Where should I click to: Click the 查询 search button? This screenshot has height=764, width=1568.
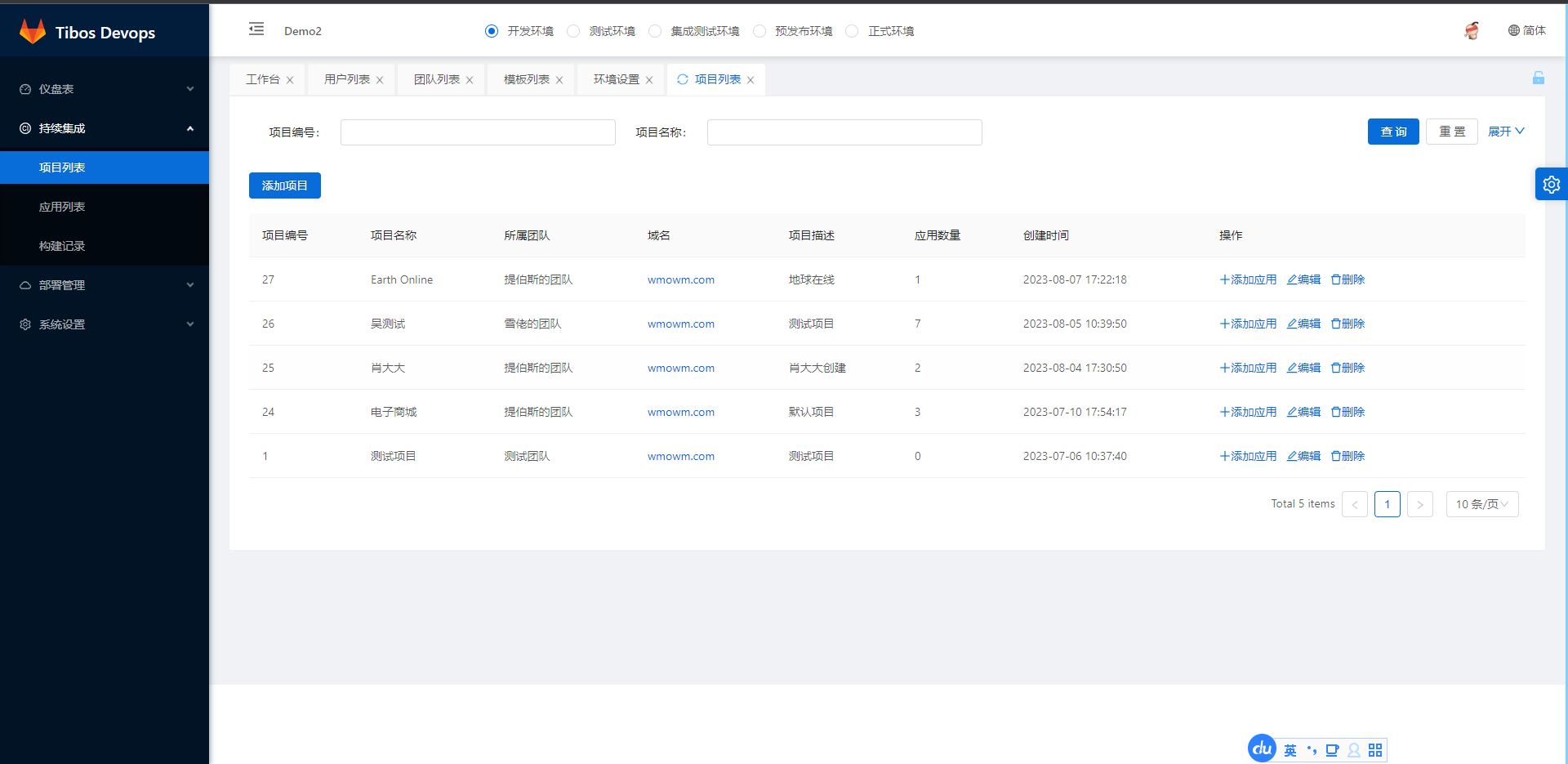pyautogui.click(x=1393, y=132)
